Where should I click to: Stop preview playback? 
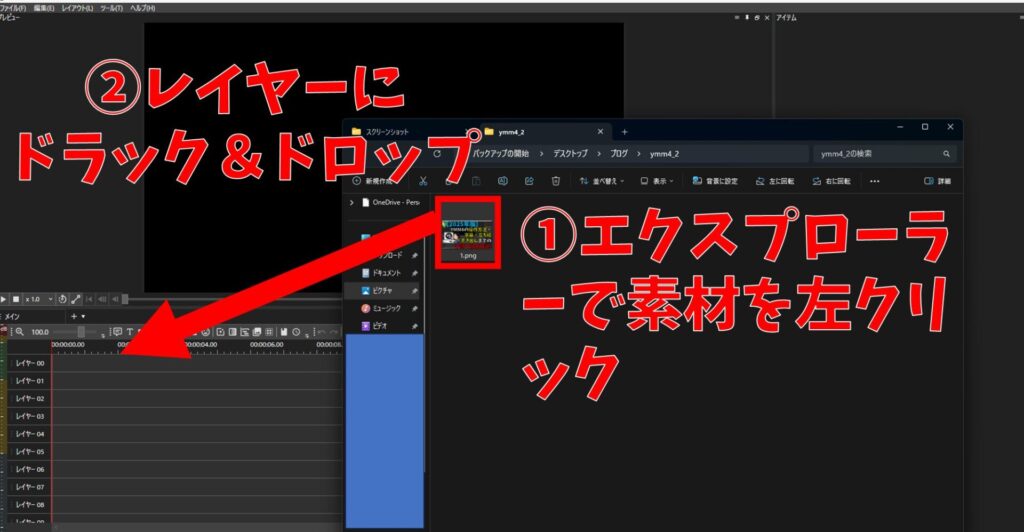16,299
